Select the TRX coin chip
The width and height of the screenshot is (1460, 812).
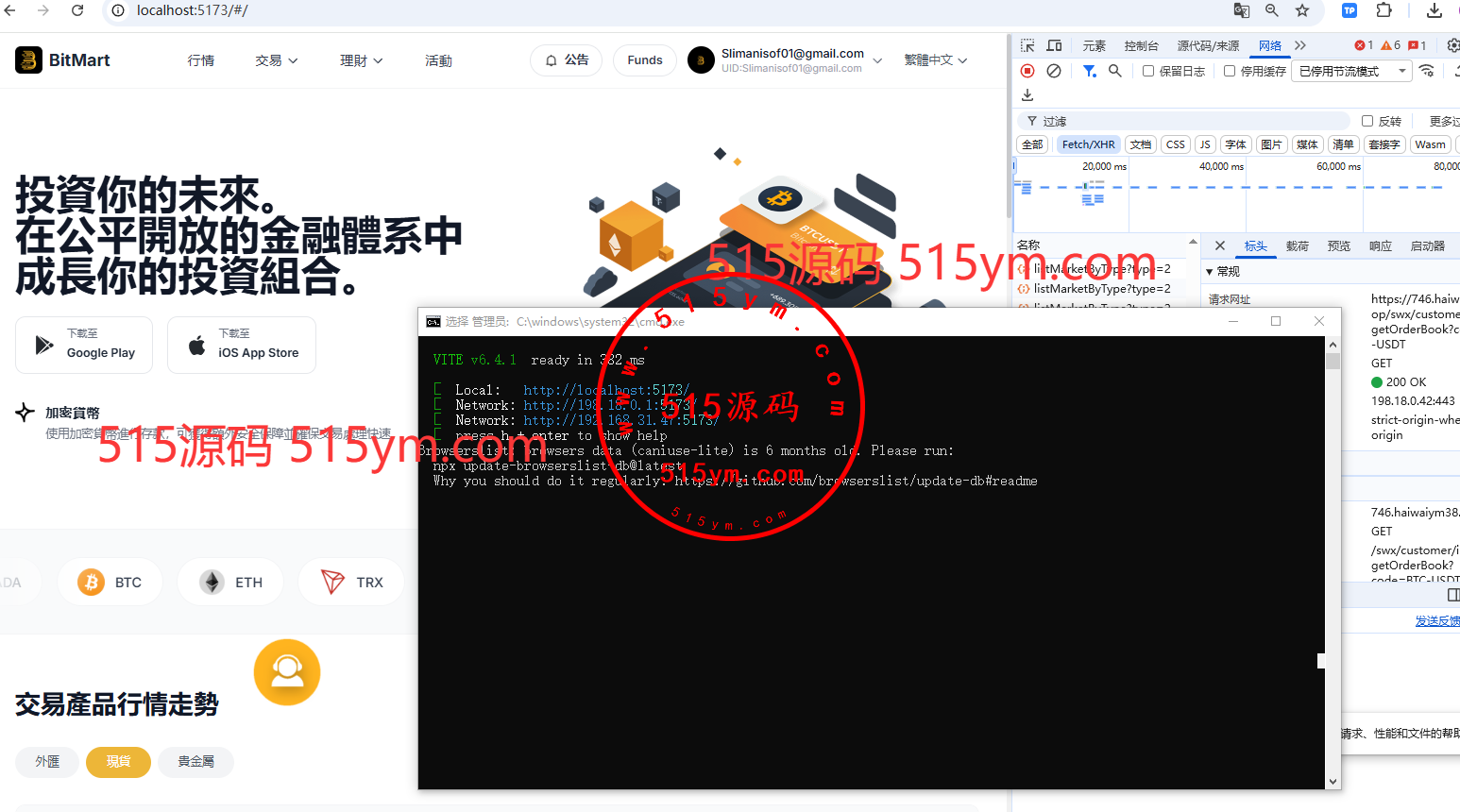point(352,583)
